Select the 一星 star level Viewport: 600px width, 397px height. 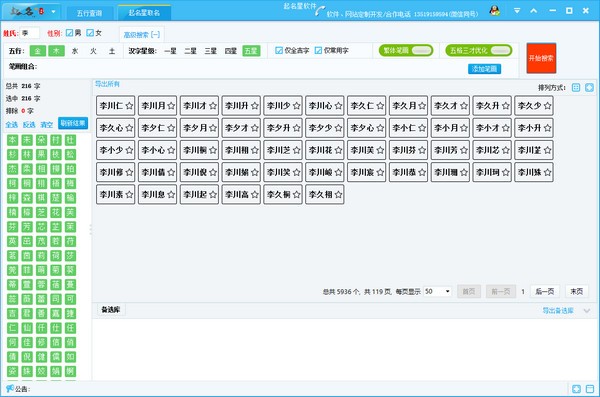click(170, 51)
